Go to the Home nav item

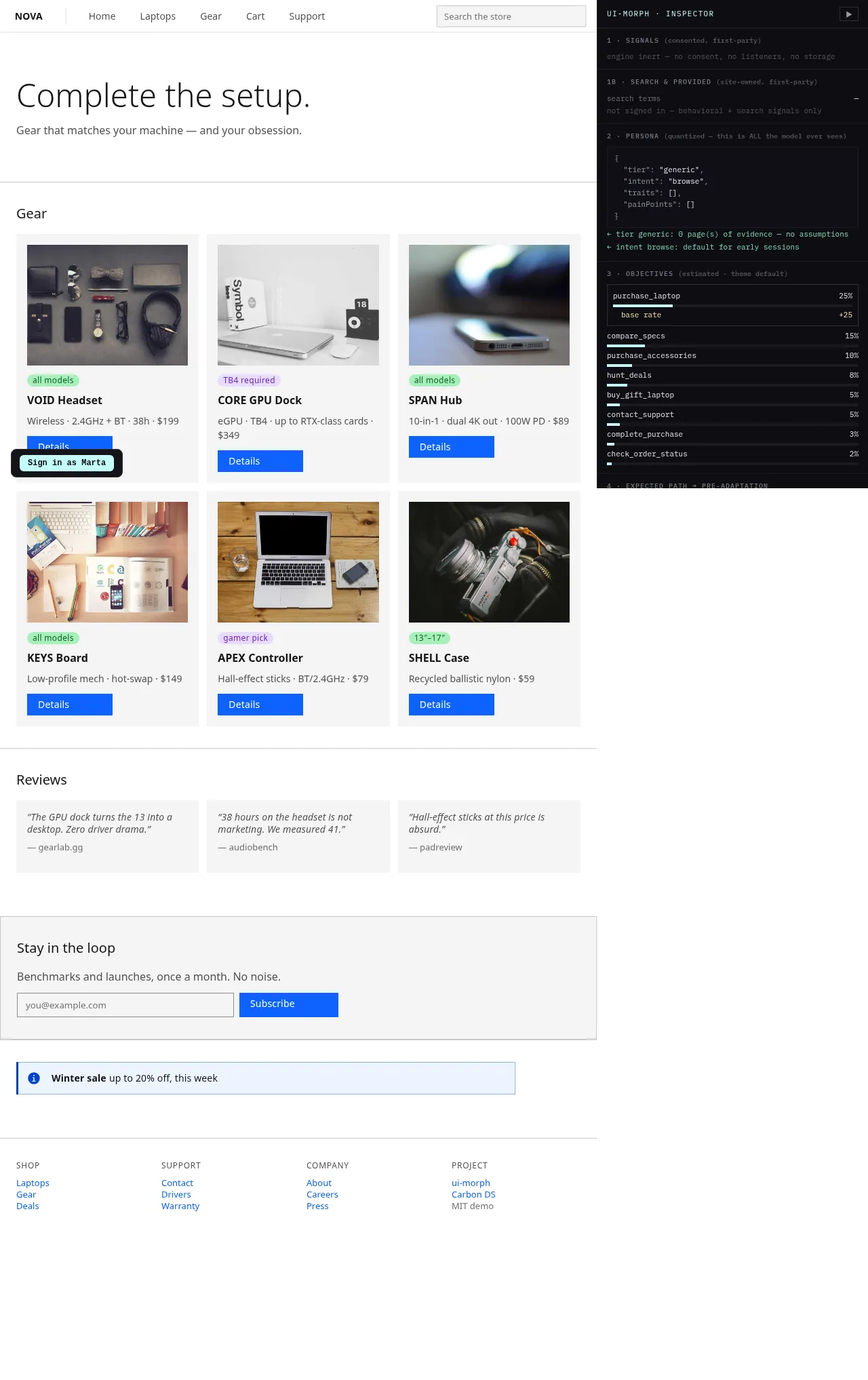(x=102, y=16)
